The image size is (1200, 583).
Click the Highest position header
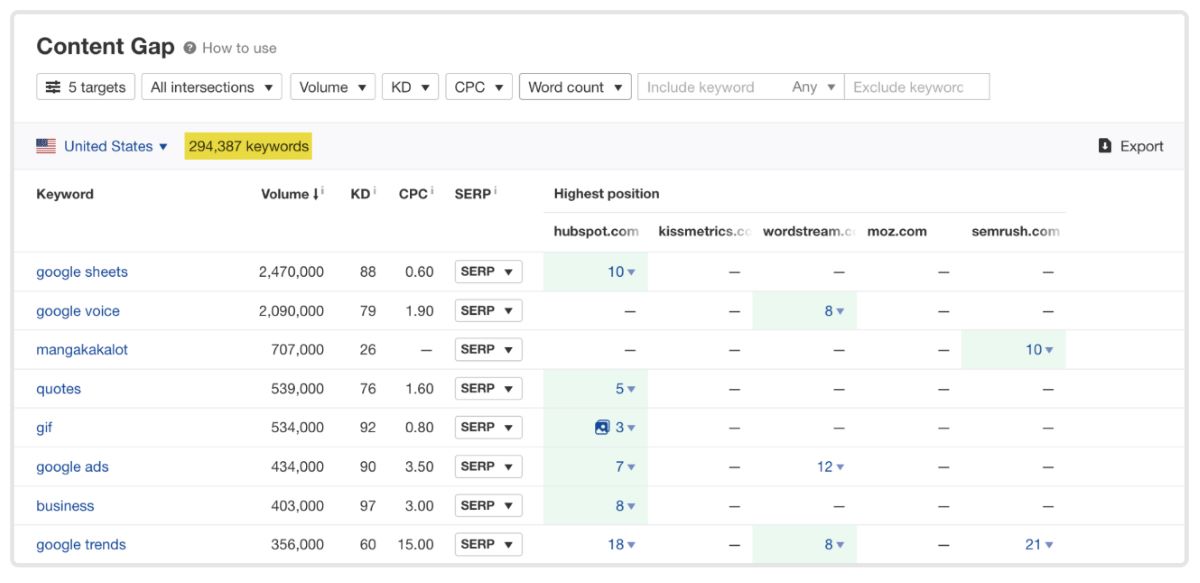click(x=606, y=194)
